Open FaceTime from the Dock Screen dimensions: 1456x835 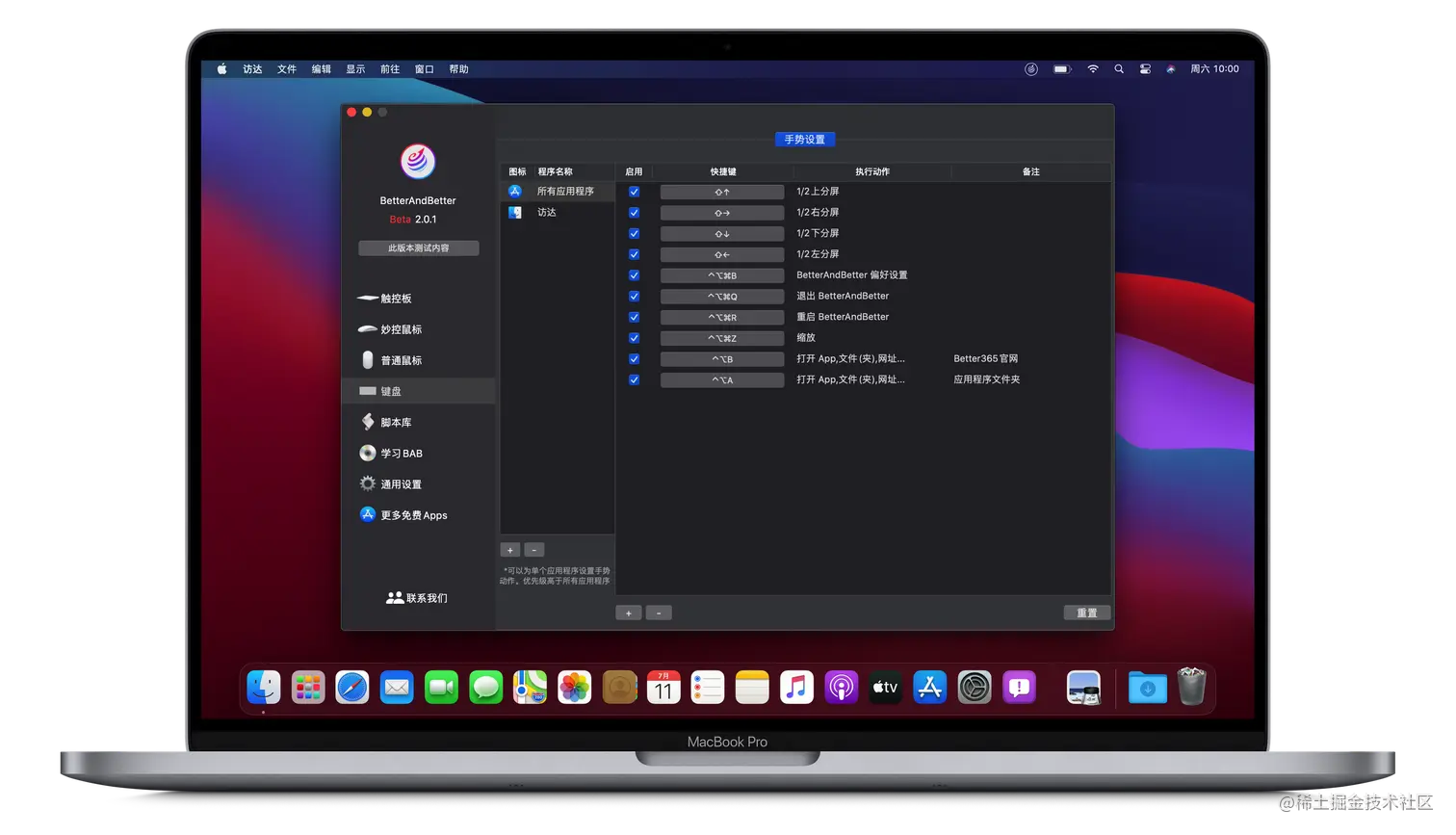441,688
